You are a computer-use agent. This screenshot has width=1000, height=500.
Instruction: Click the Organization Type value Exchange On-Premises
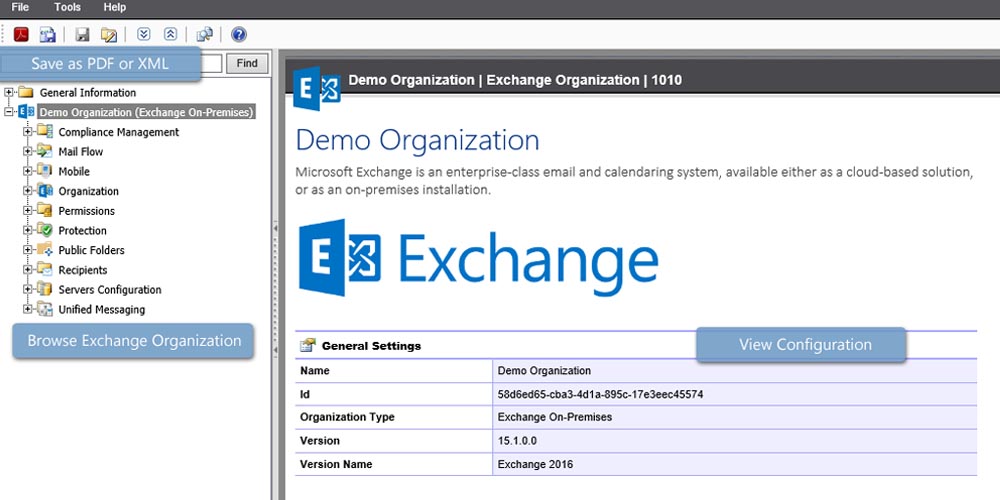554,417
